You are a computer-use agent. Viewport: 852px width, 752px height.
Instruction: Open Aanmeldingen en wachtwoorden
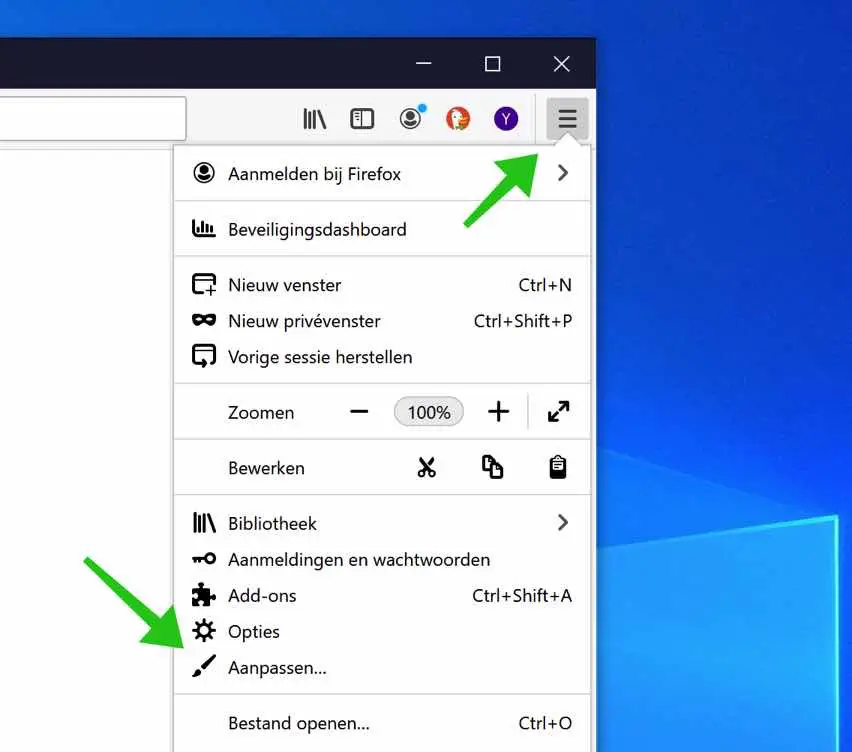click(x=382, y=560)
